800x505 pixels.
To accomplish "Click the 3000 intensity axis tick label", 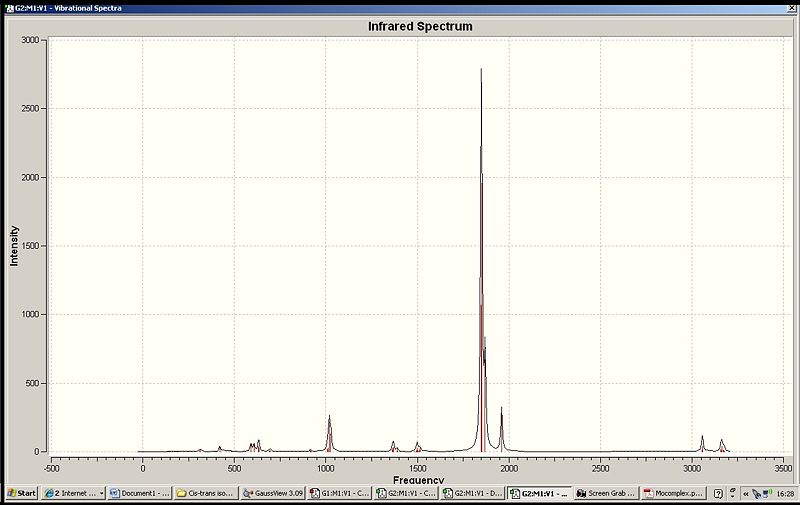I will [x=30, y=40].
